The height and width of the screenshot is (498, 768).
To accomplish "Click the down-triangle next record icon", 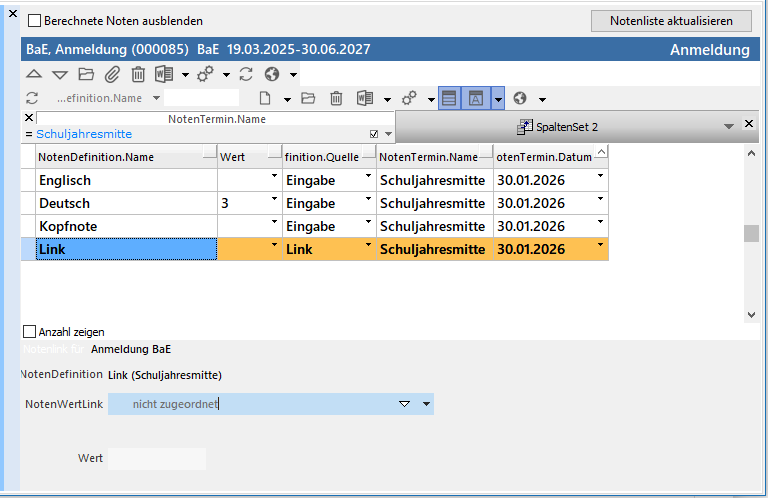I will [x=60, y=74].
